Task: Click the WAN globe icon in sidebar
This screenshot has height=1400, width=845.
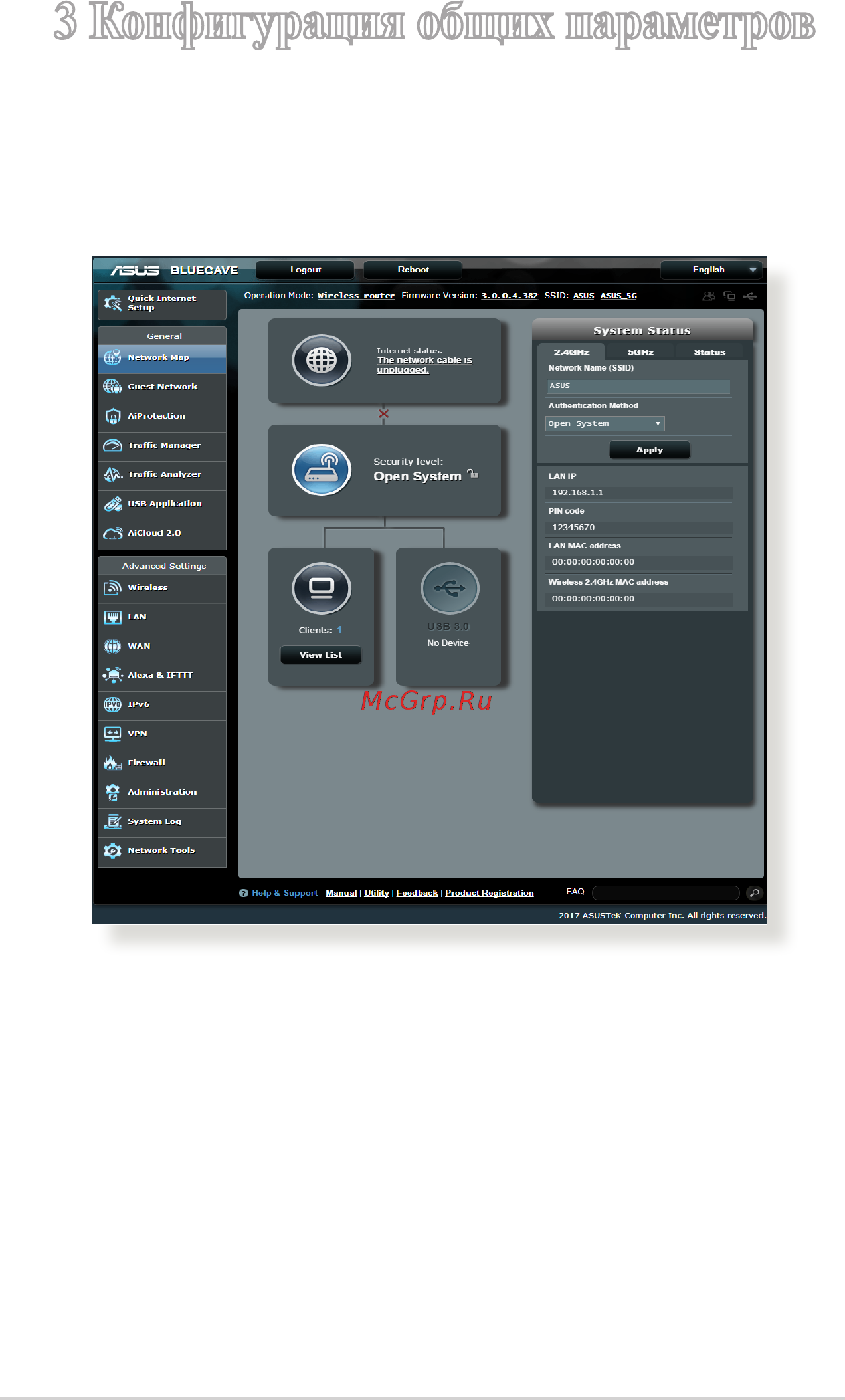Action: click(x=112, y=646)
